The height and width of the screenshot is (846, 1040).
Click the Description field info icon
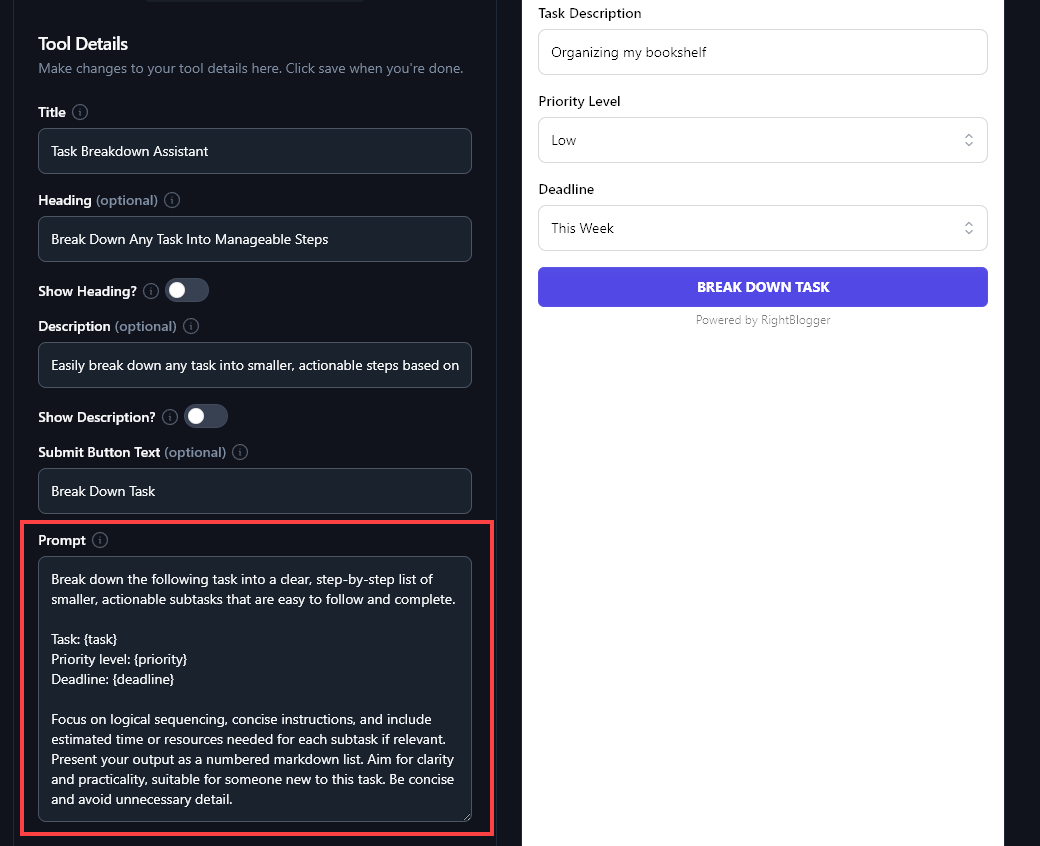190,326
